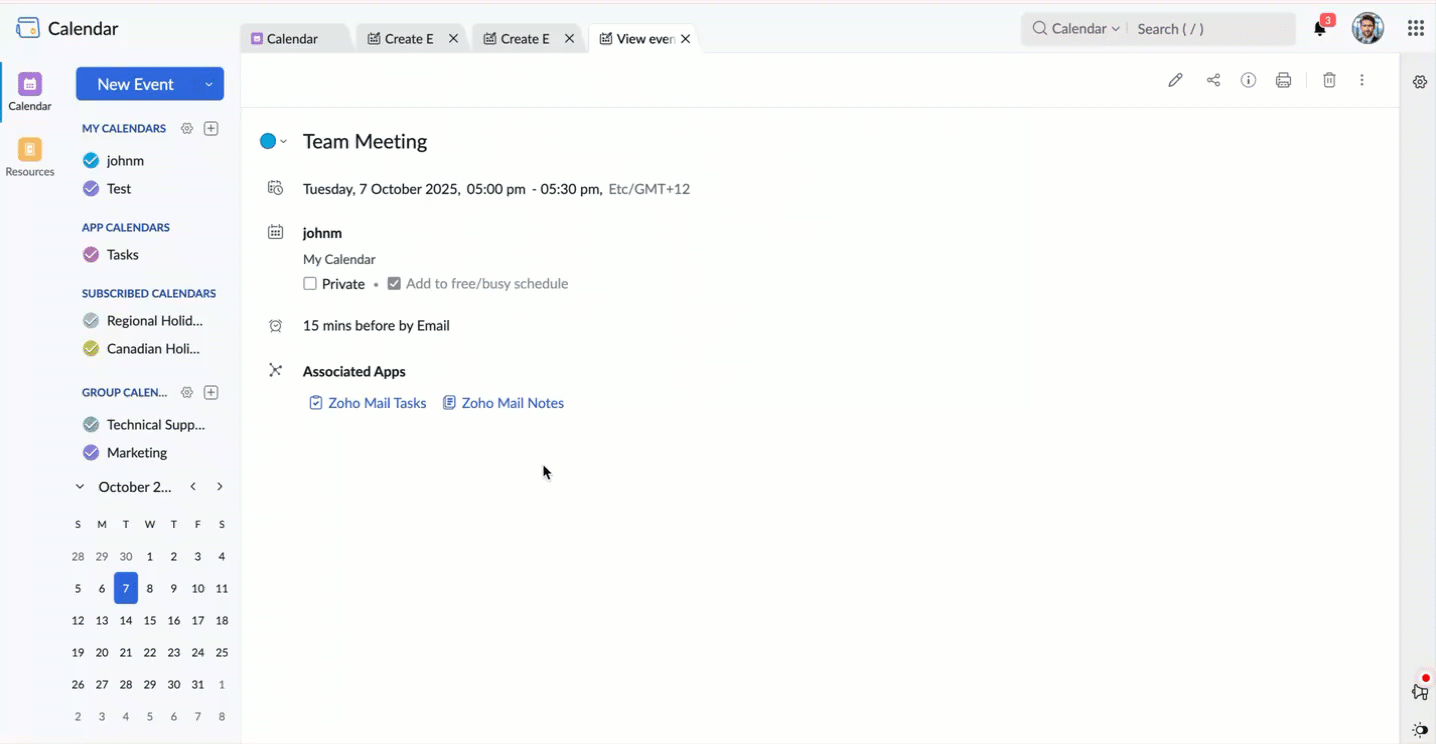Open Calendar settings gear icon
Viewport: 1436px width, 744px height.
coord(1419,82)
